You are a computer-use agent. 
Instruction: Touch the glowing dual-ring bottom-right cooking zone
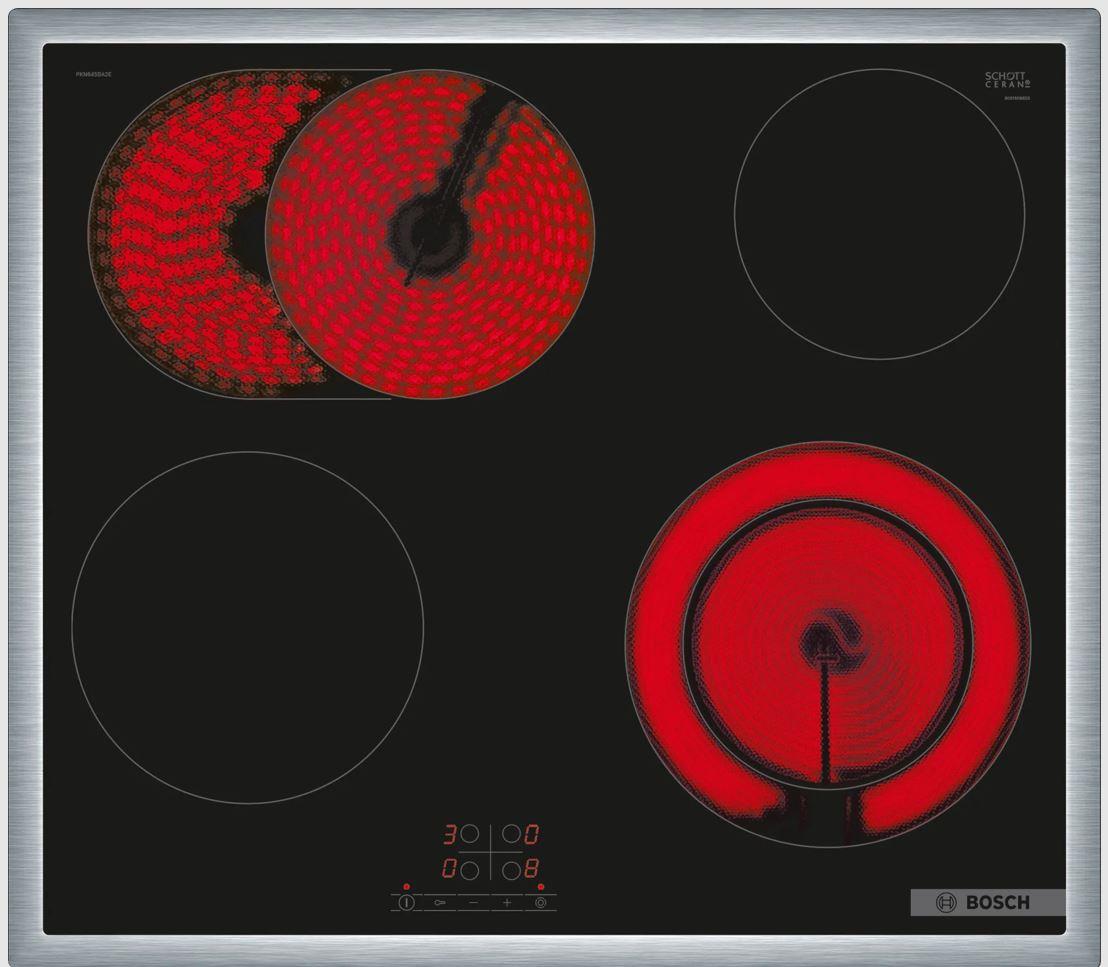tap(828, 644)
